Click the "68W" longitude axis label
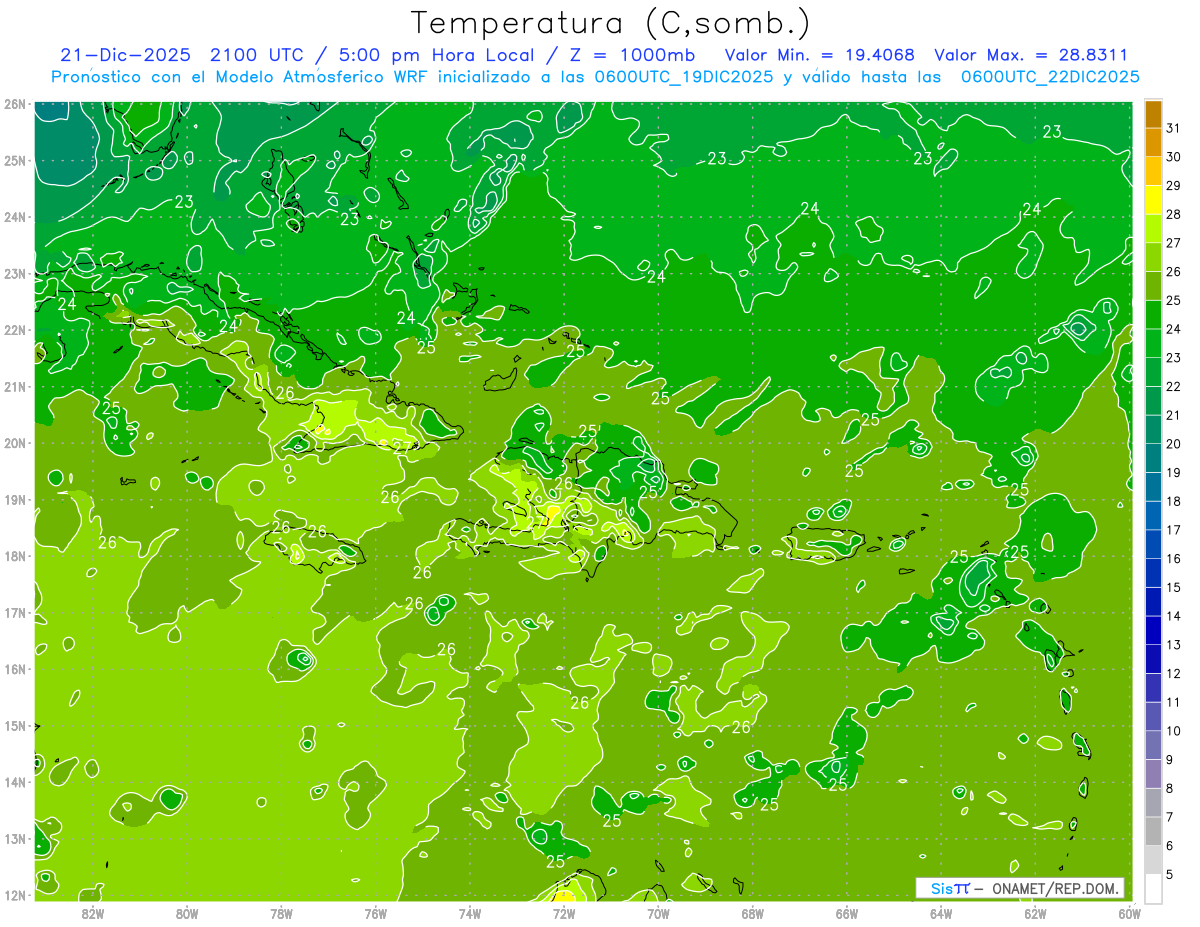The image size is (1200, 927). 753,913
